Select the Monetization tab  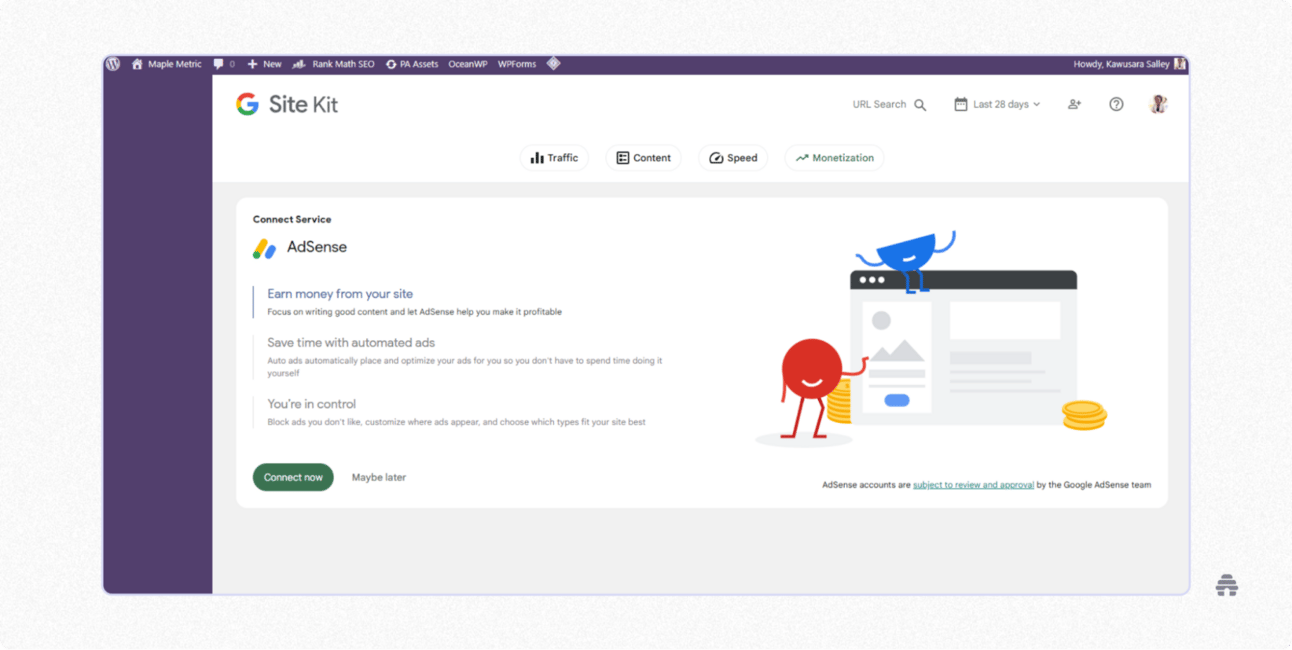(834, 157)
